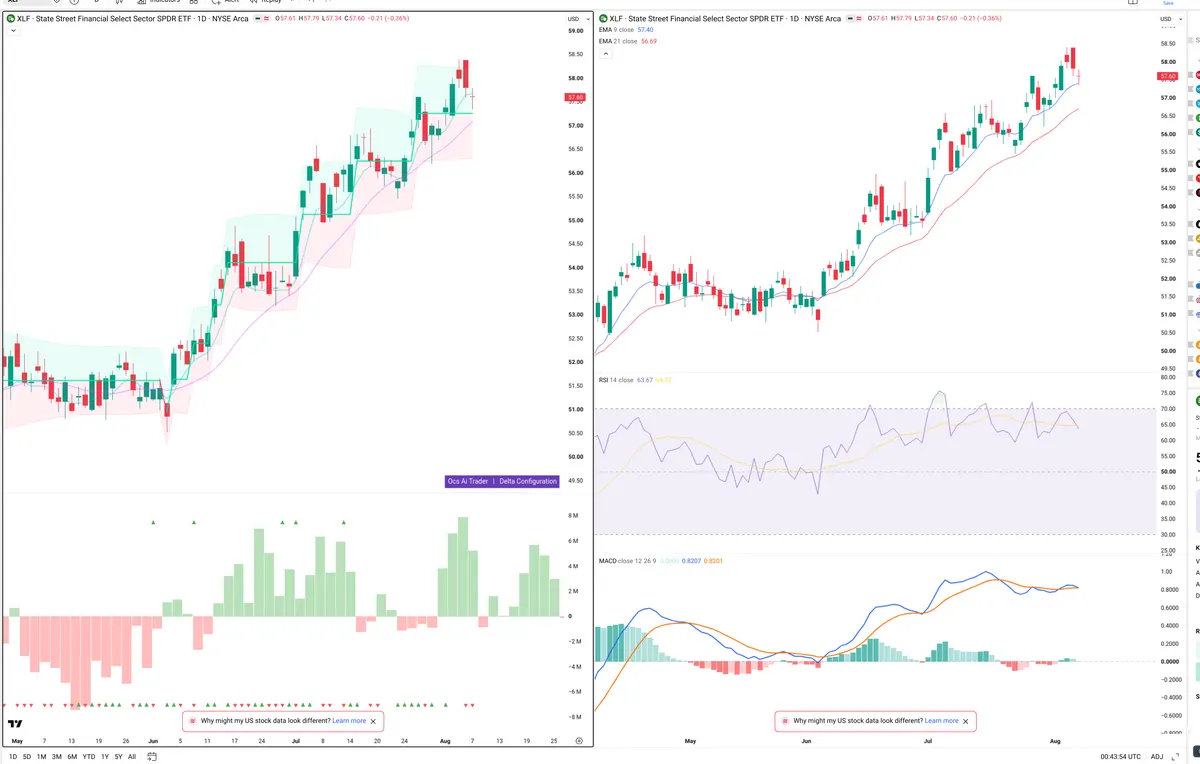
Task: Click the 8 M volume delta axis label
Action: click(x=573, y=516)
